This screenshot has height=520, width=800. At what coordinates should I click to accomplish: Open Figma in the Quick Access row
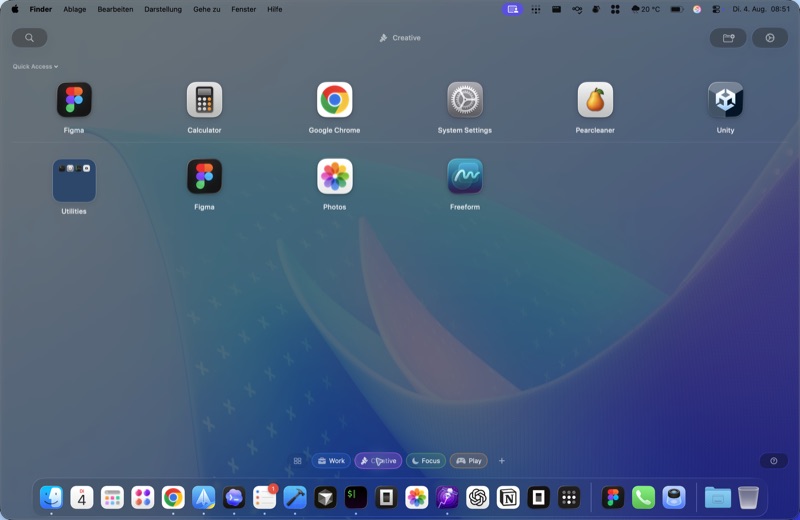pyautogui.click(x=74, y=100)
